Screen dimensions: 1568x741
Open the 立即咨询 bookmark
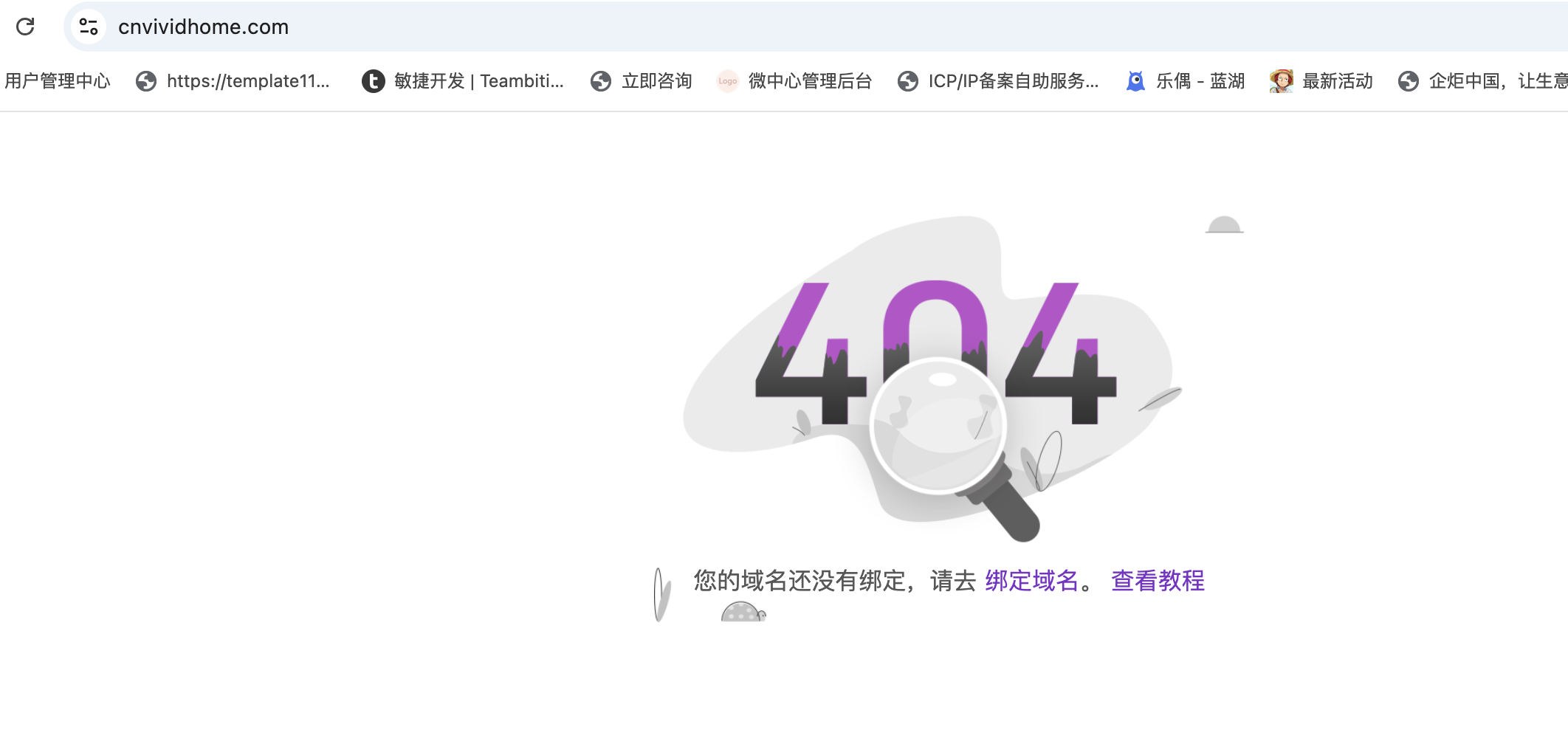[656, 81]
